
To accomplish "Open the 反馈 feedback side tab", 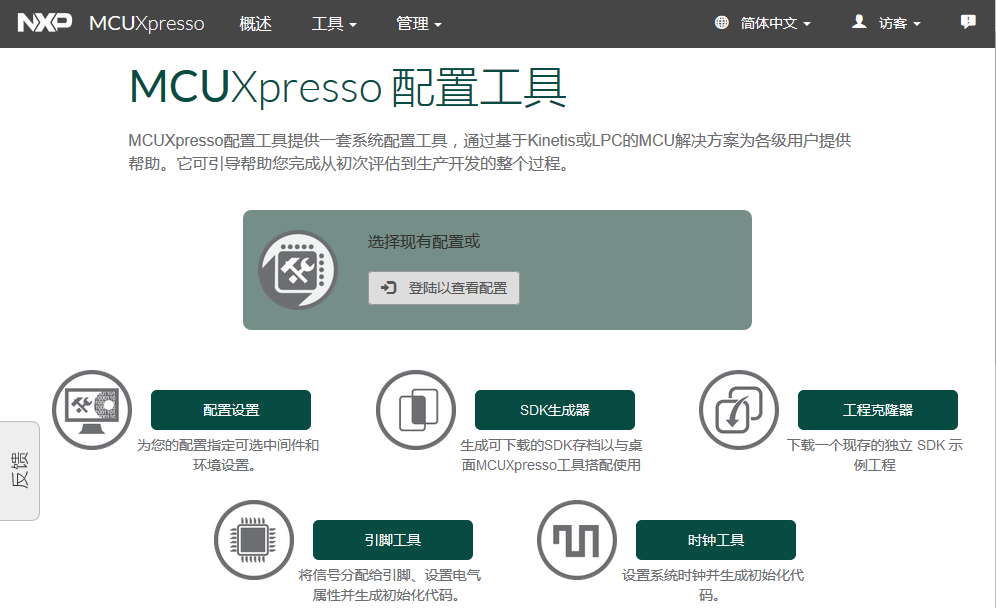I will click(20, 471).
